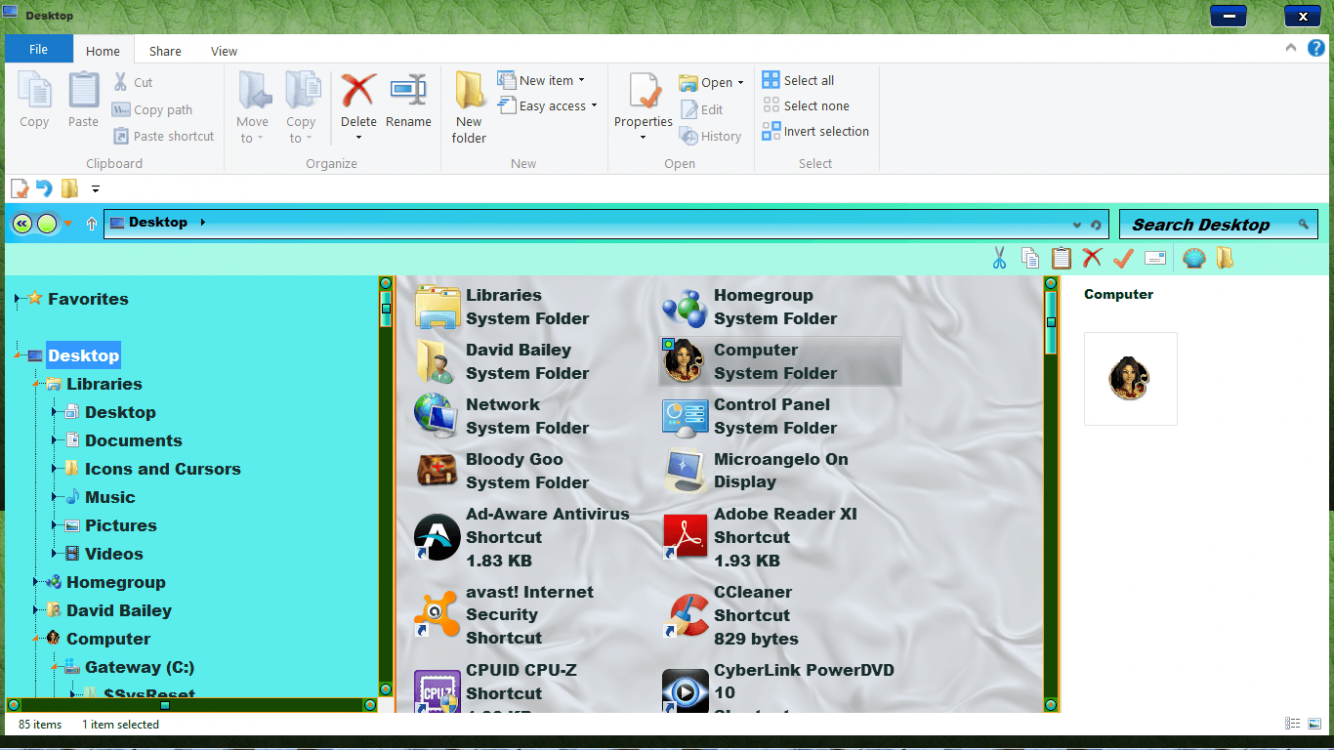The image size is (1334, 750).
Task: Open the dropdown arrow under the ribbon Delete button
Action: (x=358, y=138)
